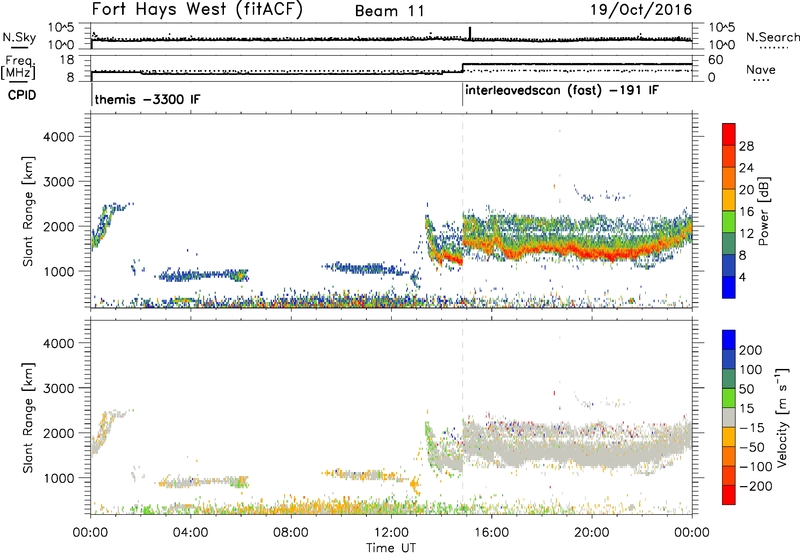Click the 'N.Sky' legend label
The height and width of the screenshot is (554, 800).
point(19,37)
